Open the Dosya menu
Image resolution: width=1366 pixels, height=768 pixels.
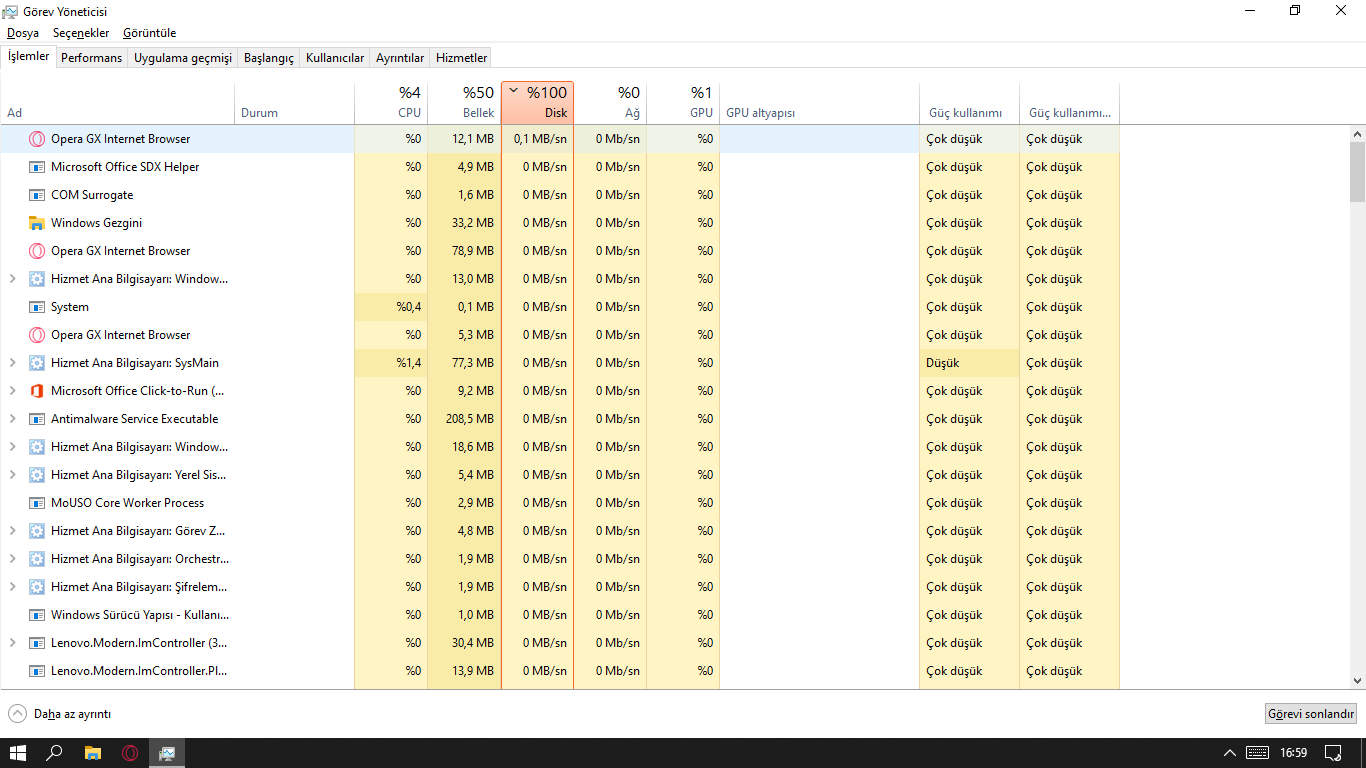point(23,33)
